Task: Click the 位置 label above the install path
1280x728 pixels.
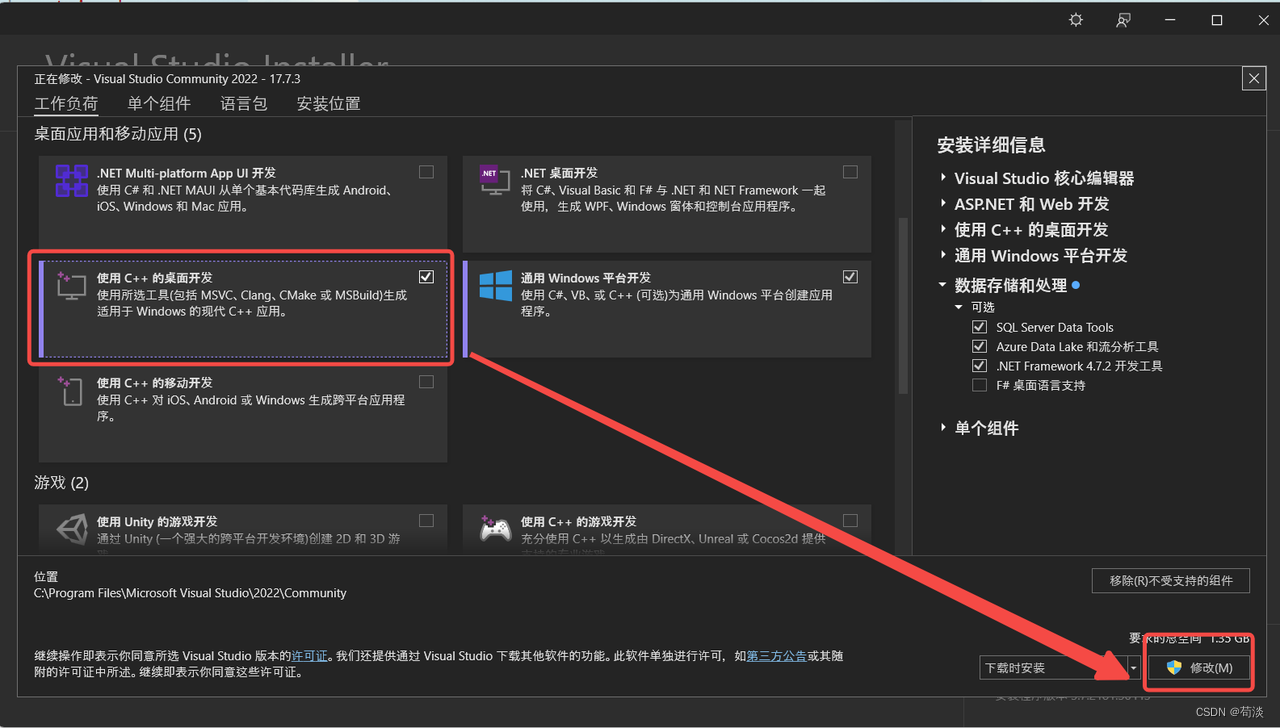Action: 46,577
